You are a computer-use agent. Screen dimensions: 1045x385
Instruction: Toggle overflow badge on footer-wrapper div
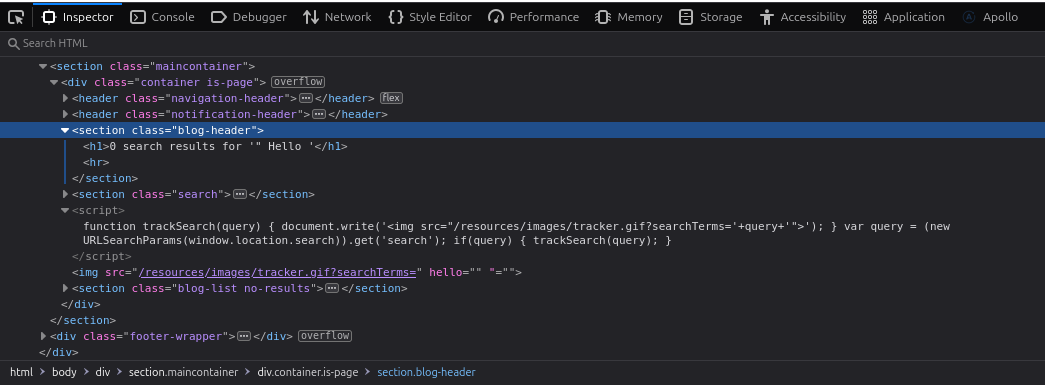[x=325, y=336]
